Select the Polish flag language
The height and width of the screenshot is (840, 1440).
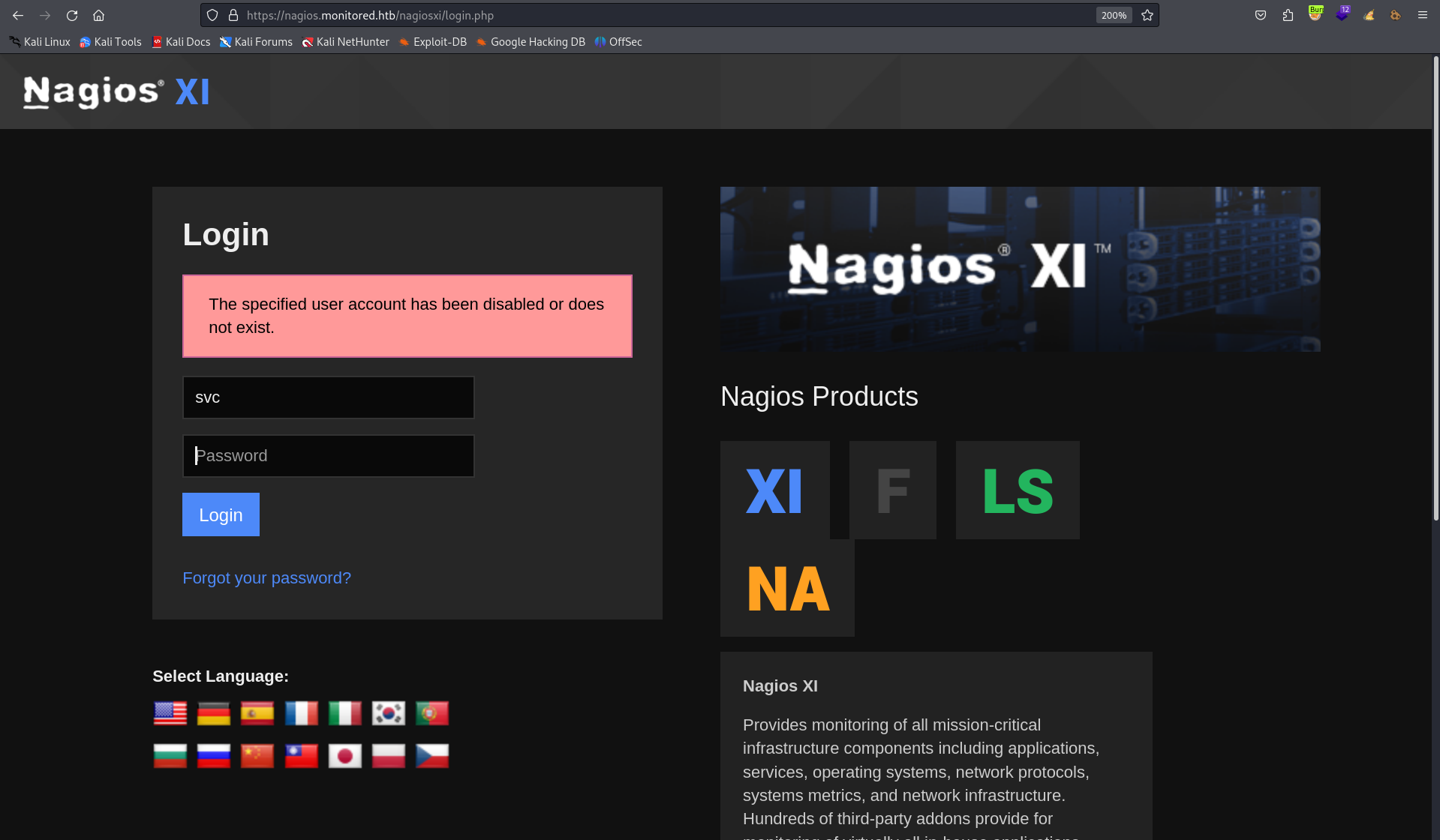[389, 756]
